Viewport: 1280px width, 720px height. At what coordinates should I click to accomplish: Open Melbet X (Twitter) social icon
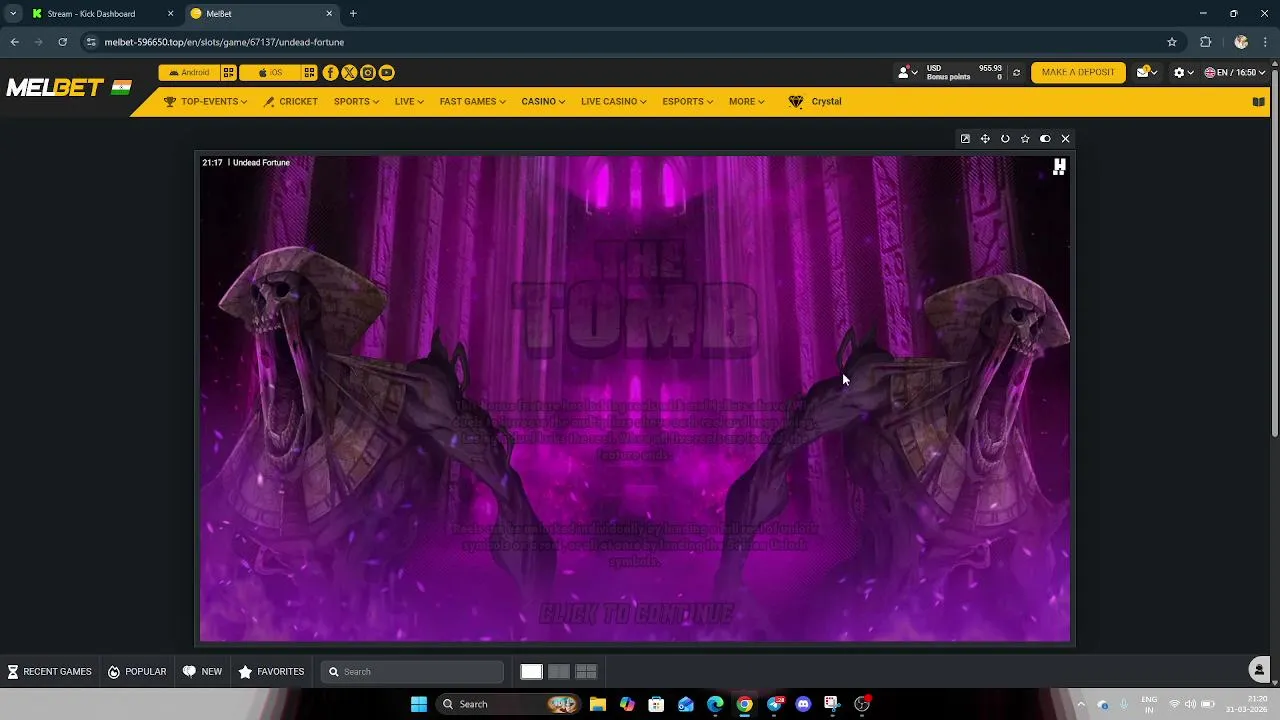(349, 72)
